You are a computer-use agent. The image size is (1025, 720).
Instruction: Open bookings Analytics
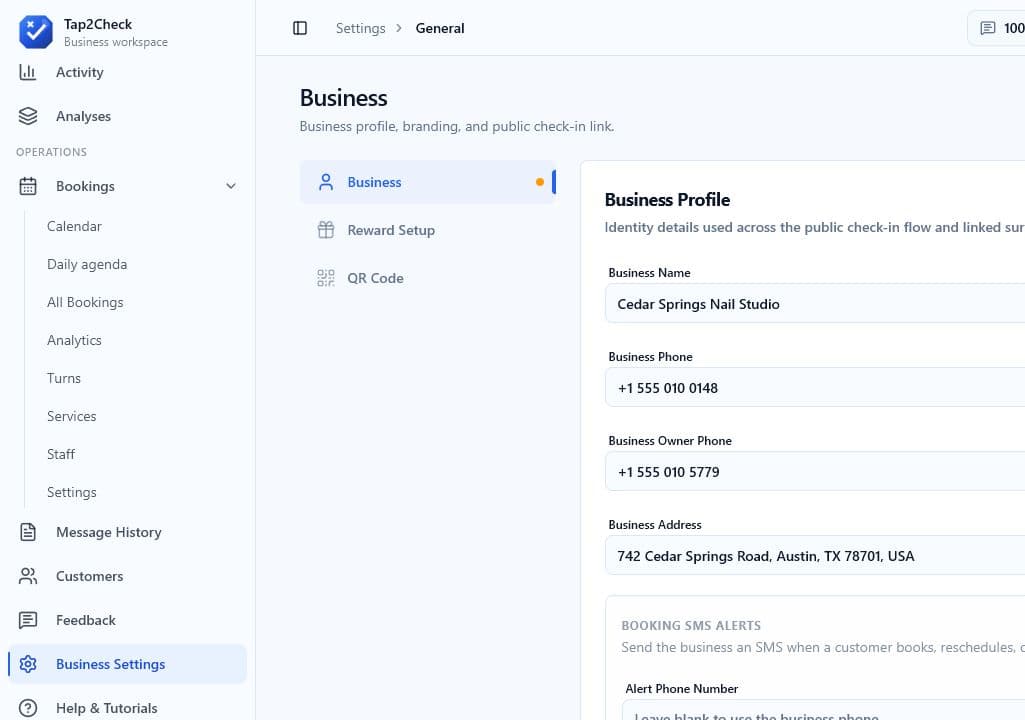tap(74, 339)
